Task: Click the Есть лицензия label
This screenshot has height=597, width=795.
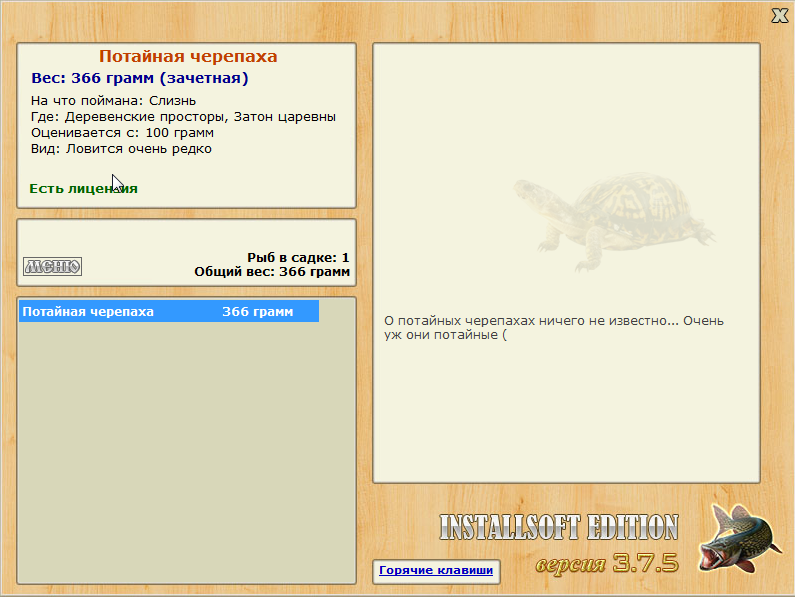Action: (84, 189)
